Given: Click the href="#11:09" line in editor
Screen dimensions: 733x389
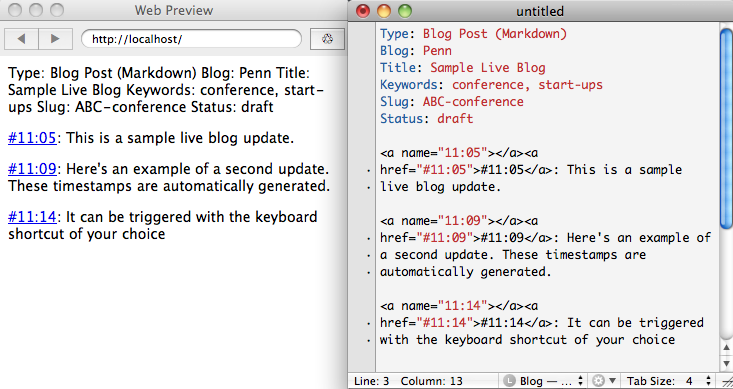Looking at the screenshot, I should pos(545,238).
